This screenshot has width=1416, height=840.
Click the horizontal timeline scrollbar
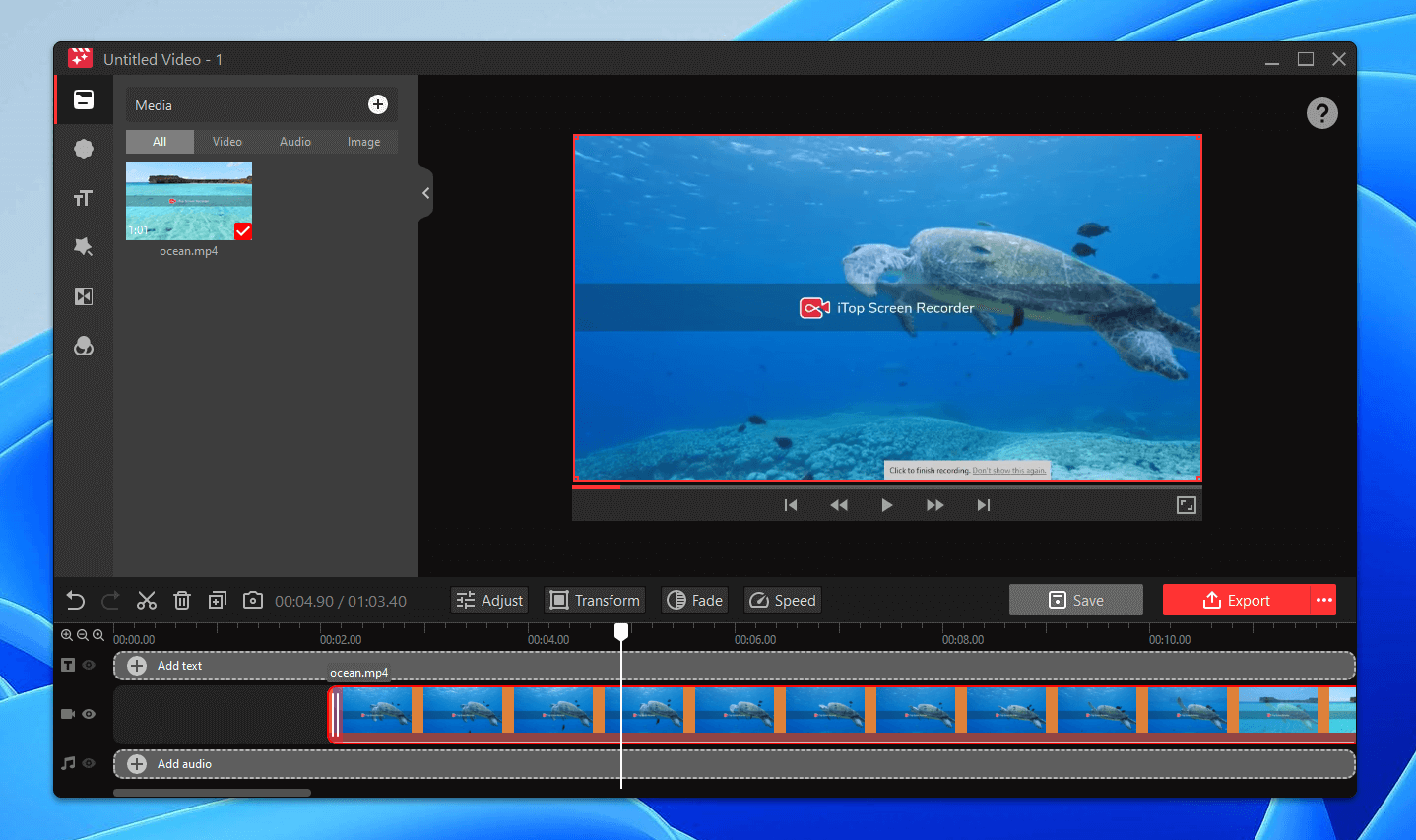(x=212, y=792)
